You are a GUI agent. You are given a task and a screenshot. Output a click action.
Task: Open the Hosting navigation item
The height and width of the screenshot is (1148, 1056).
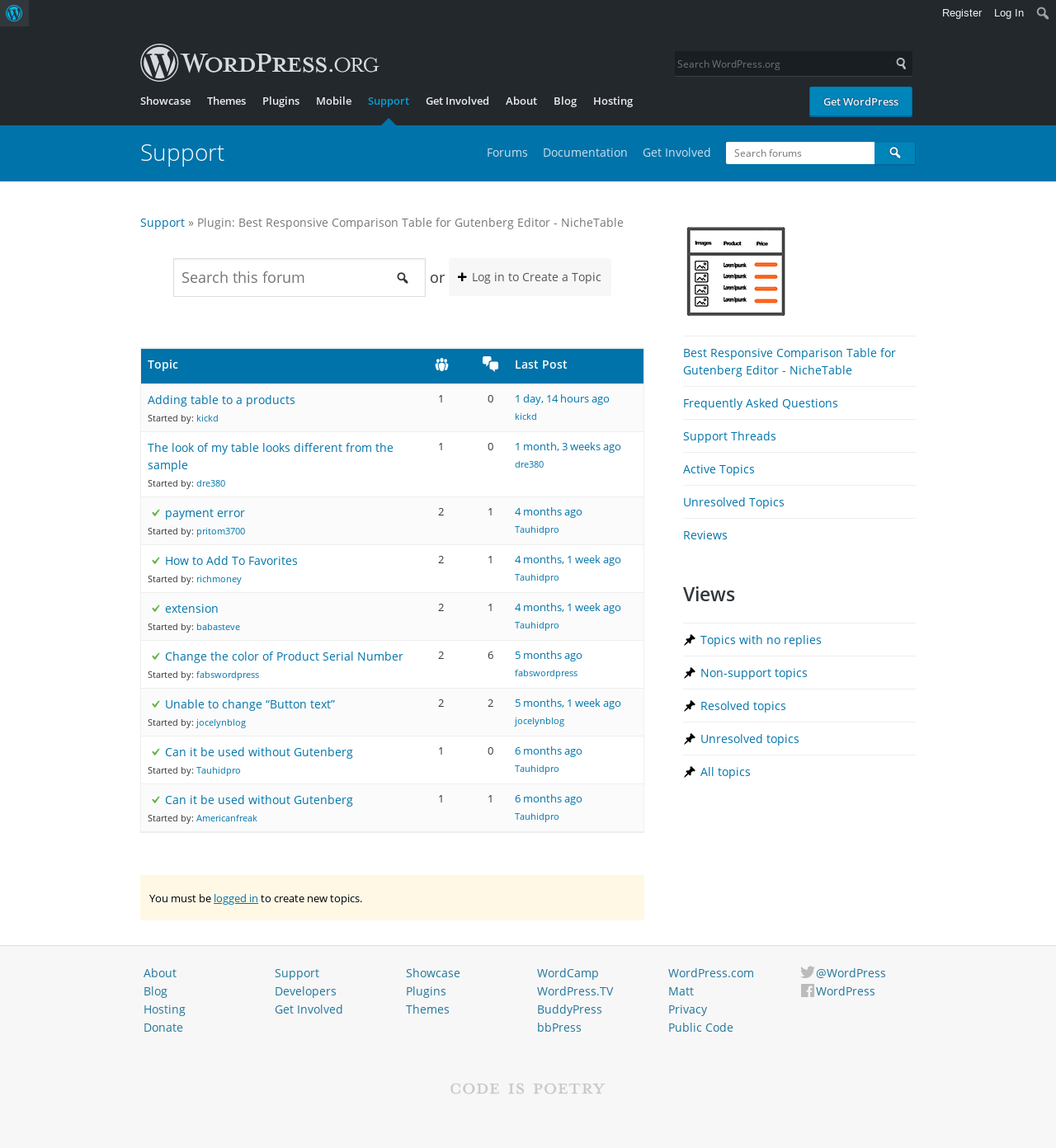[x=613, y=101]
